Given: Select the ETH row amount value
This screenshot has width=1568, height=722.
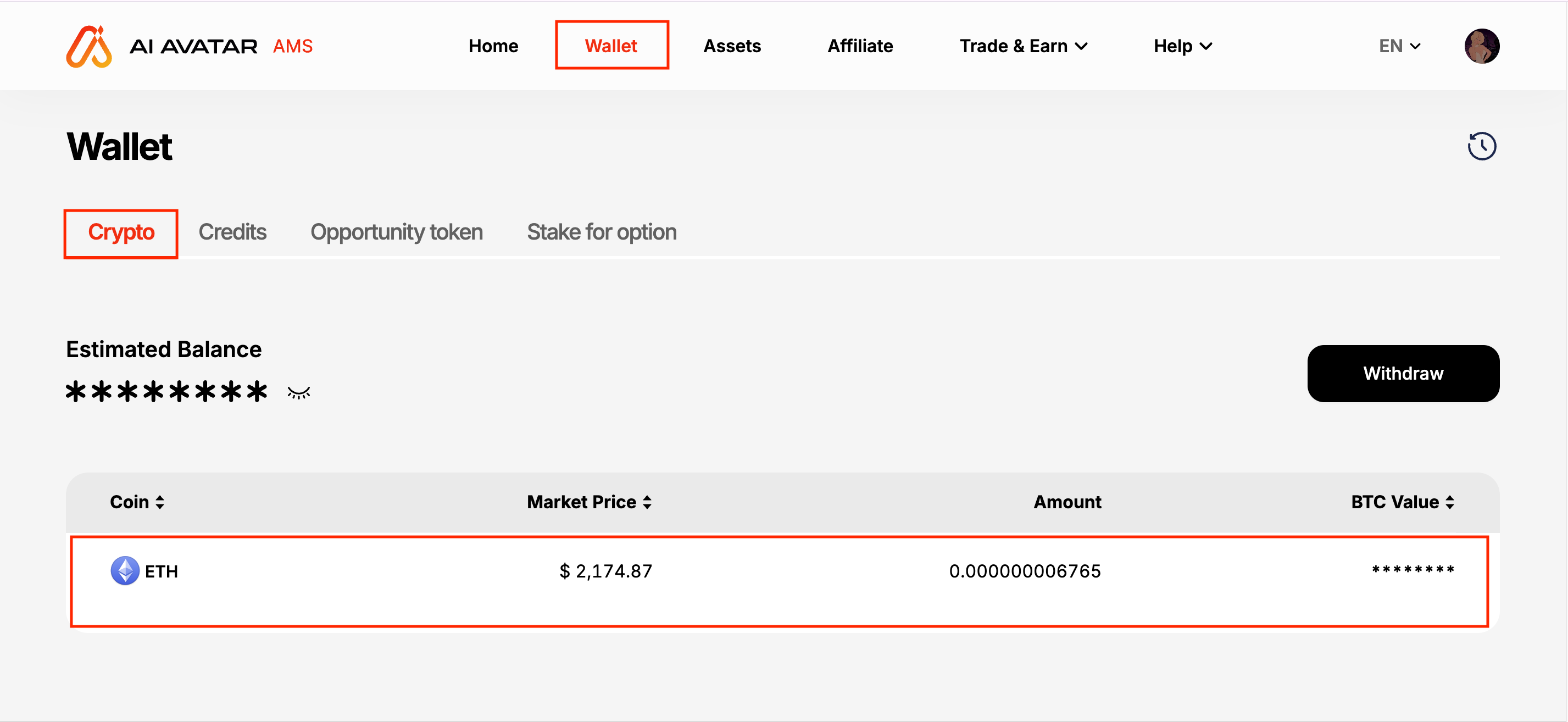Looking at the screenshot, I should pyautogui.click(x=1025, y=571).
